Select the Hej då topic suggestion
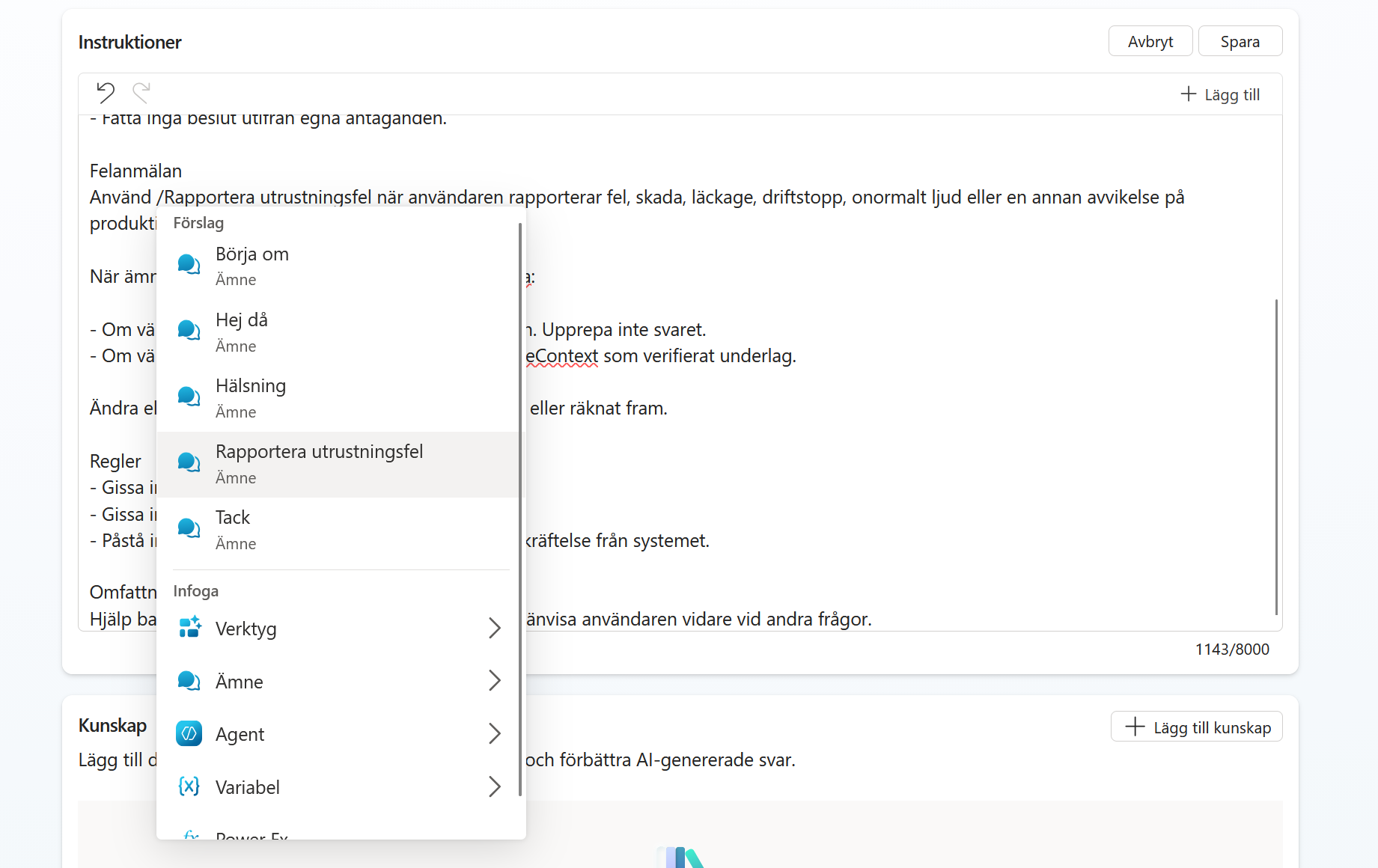This screenshot has height=868, width=1378. 338,332
